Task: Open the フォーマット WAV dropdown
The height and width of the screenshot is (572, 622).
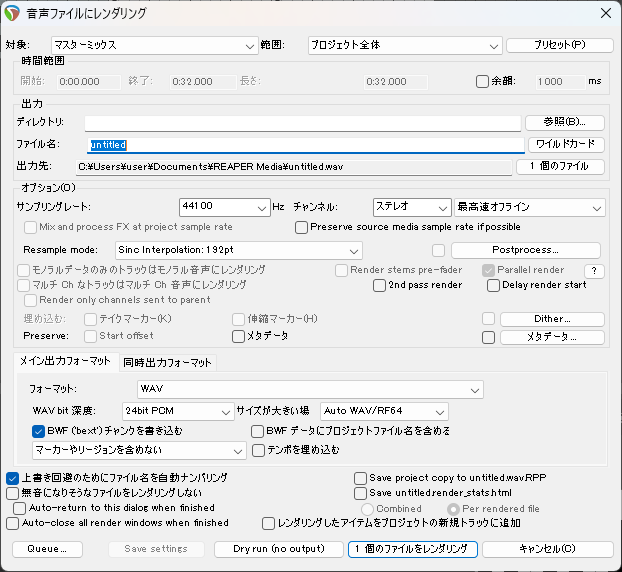Action: click(x=309, y=388)
